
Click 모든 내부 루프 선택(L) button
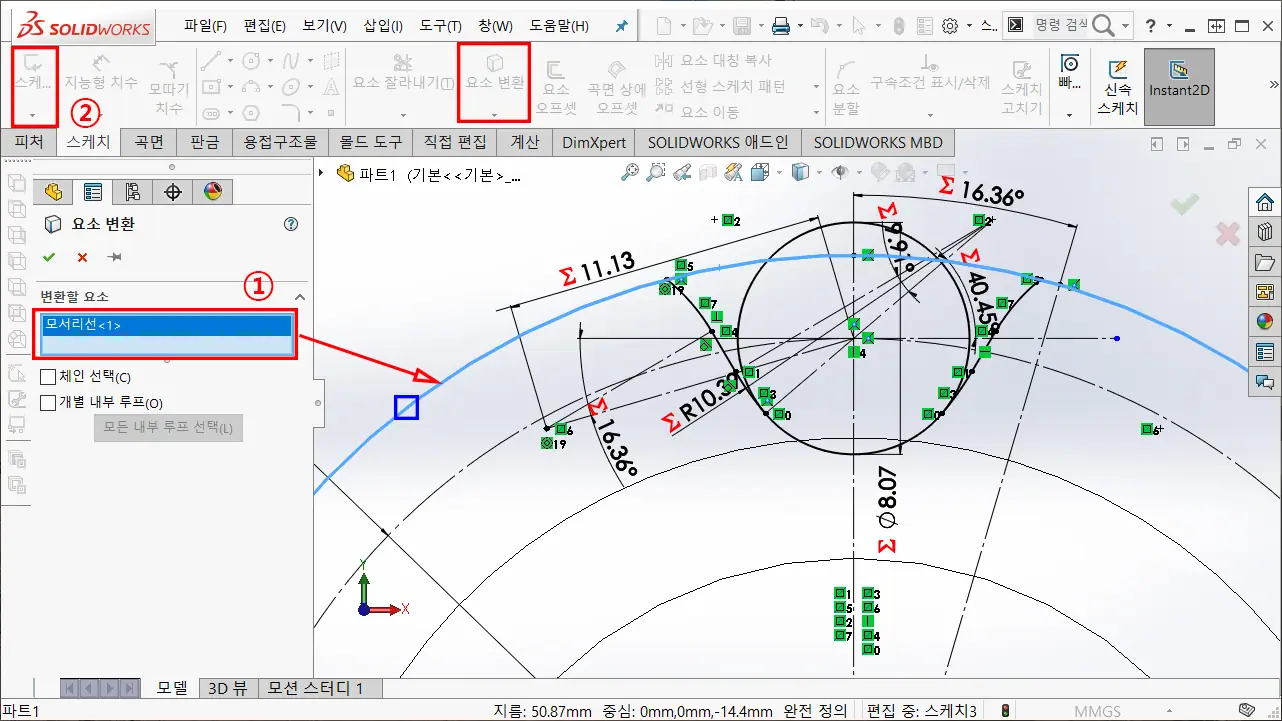click(x=169, y=428)
